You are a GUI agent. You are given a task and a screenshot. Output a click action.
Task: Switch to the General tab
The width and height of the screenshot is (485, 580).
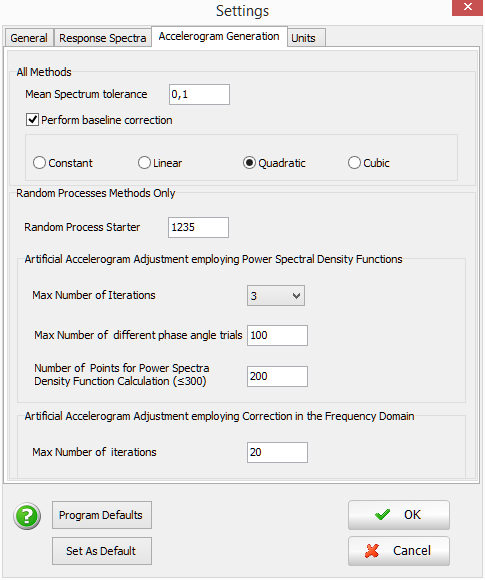[29, 38]
